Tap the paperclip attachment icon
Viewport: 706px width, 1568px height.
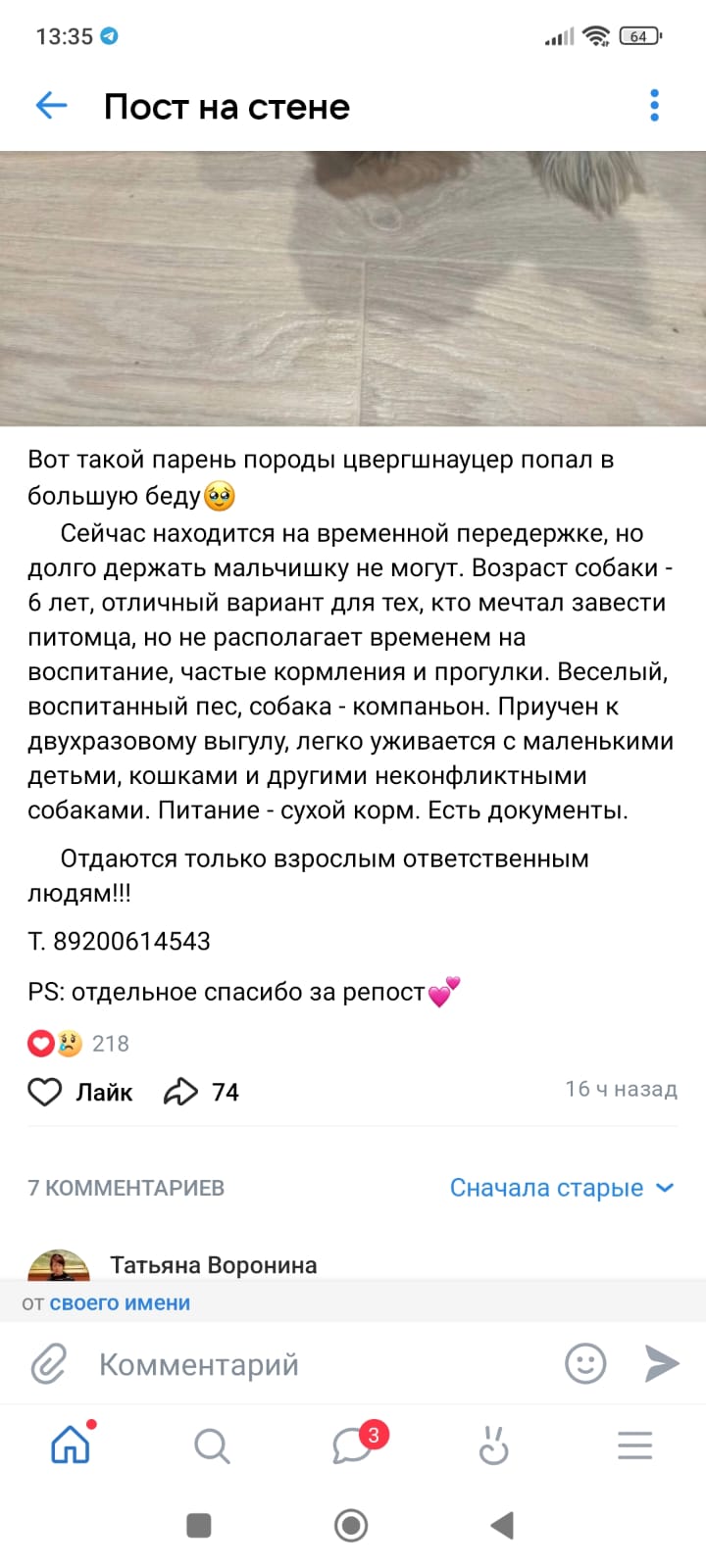coord(49,1364)
